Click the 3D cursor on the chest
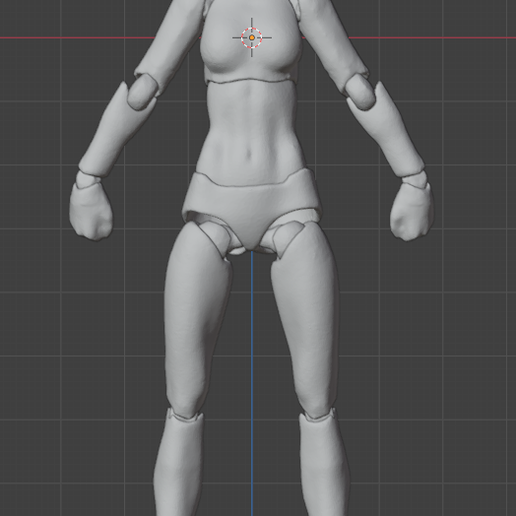The image size is (516, 516). [x=252, y=38]
